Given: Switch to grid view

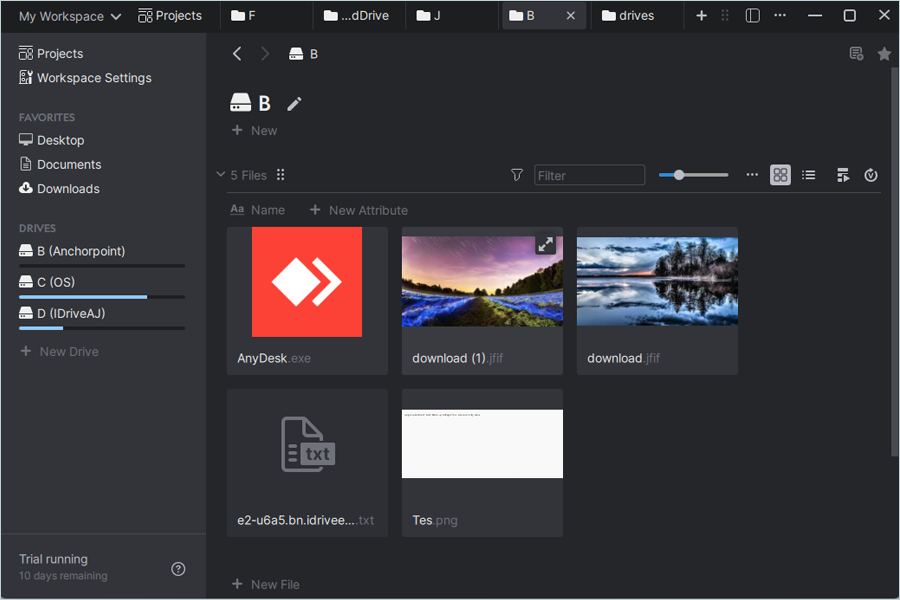Looking at the screenshot, I should point(780,175).
